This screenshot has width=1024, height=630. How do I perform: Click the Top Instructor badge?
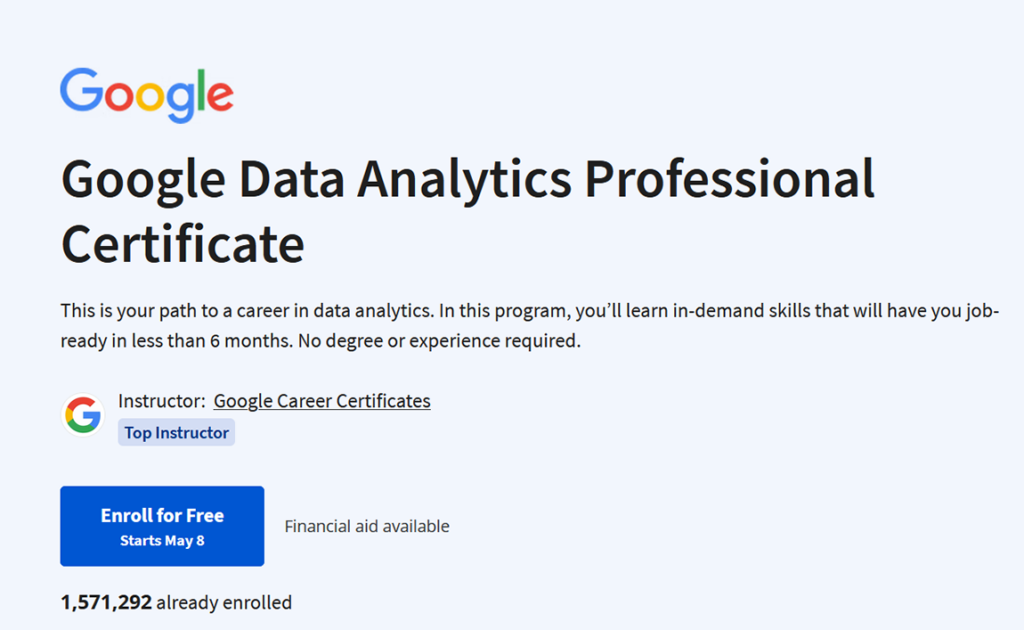coord(177,433)
